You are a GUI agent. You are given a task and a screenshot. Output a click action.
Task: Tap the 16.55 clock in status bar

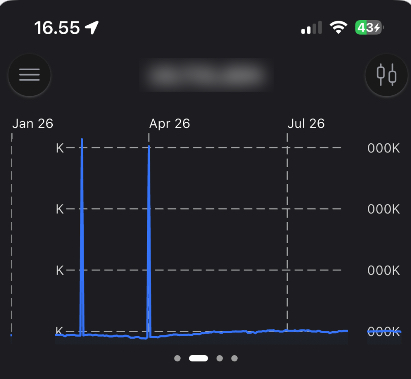57,28
